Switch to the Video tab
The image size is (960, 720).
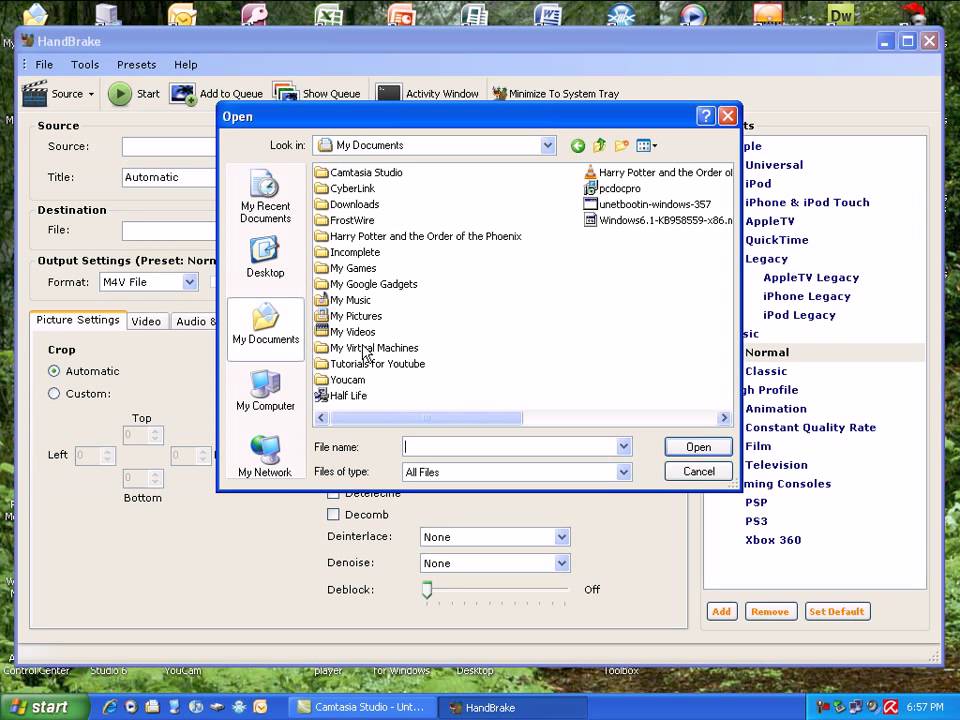click(x=146, y=321)
